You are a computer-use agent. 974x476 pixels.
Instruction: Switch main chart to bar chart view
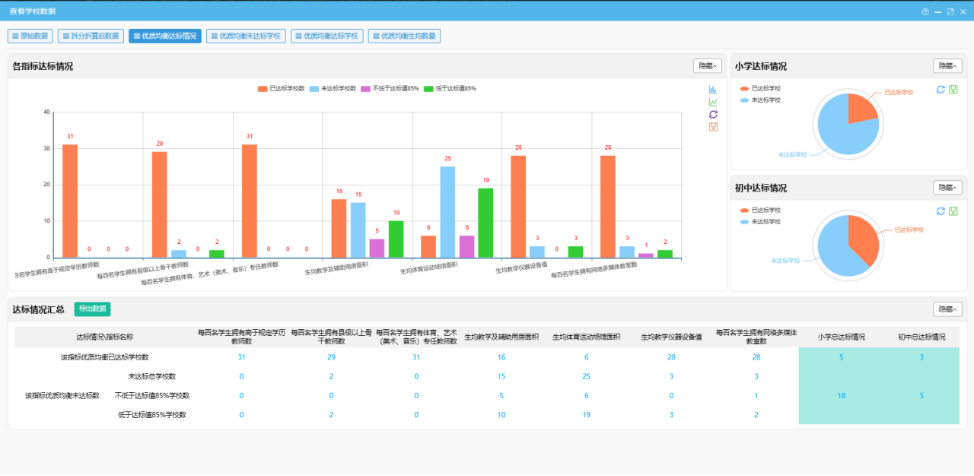pos(713,89)
